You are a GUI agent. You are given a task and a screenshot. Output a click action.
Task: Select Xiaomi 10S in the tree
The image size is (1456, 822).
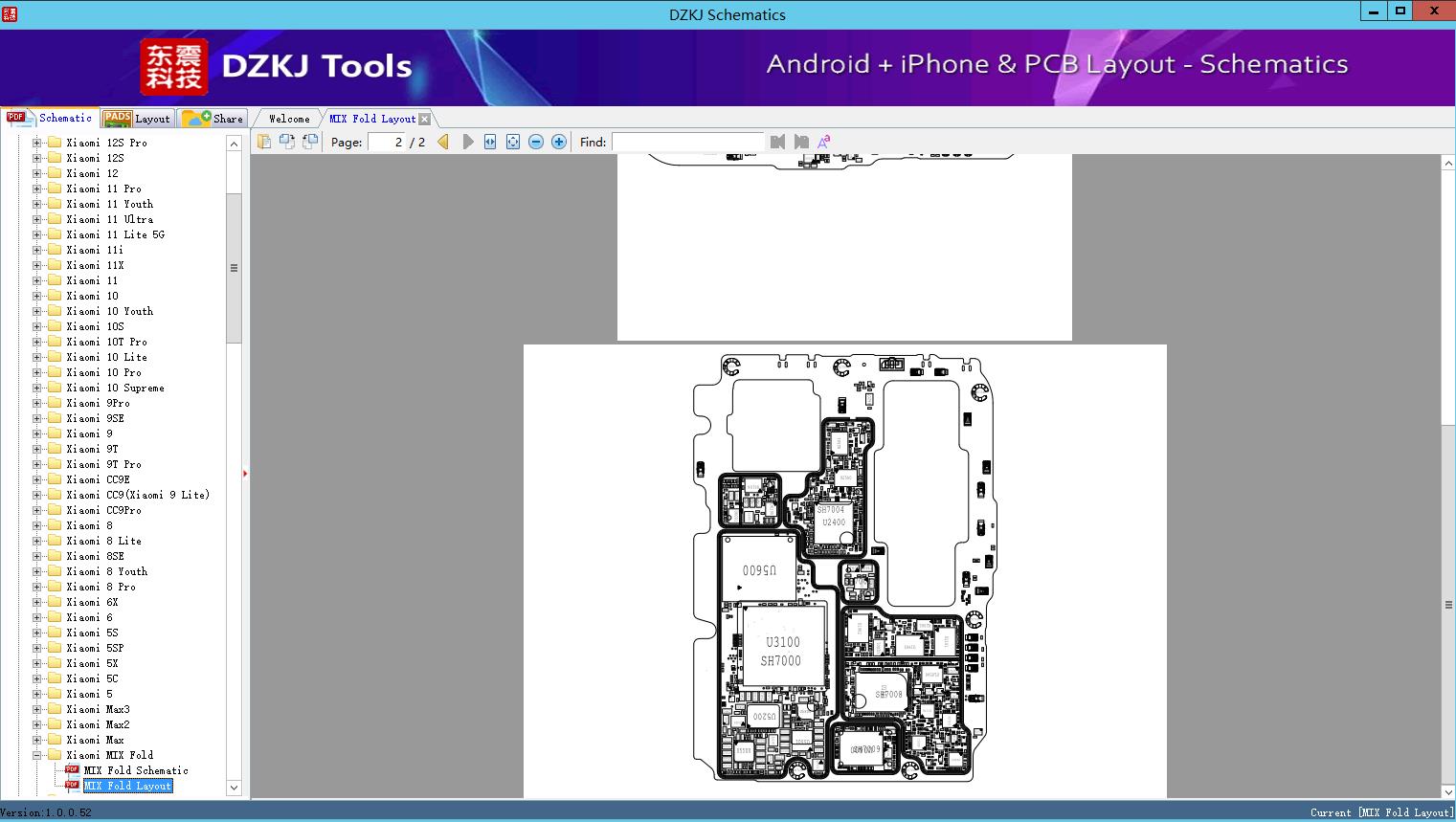[95, 326]
